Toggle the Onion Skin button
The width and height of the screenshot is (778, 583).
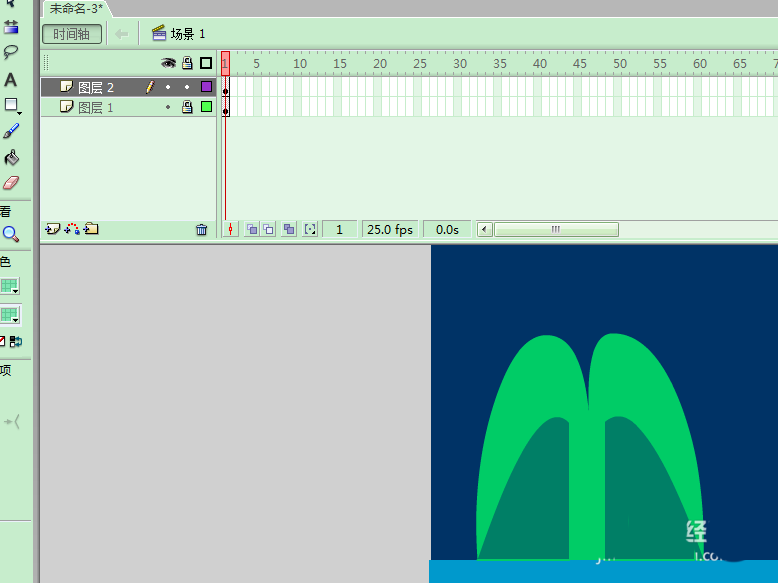click(x=252, y=229)
